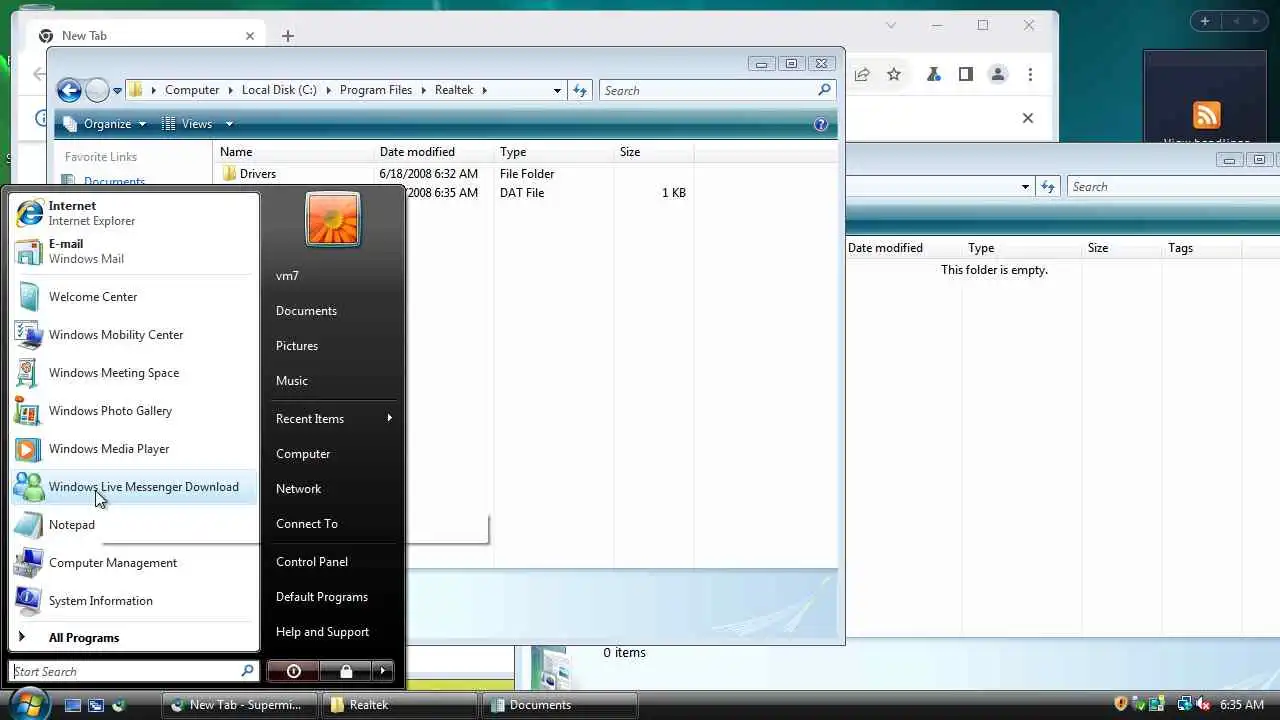Open Network from the Start menu
This screenshot has height=720, width=1280.
333,489
